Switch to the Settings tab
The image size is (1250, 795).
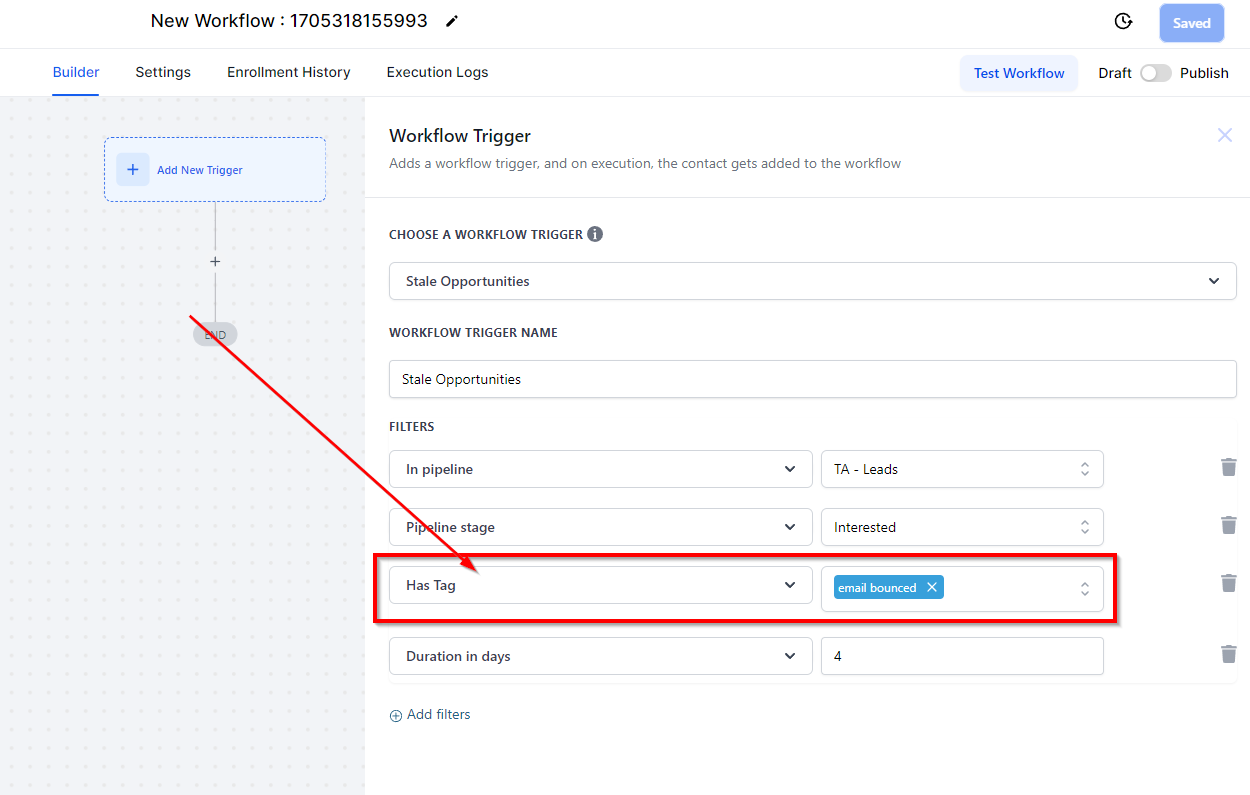click(163, 72)
